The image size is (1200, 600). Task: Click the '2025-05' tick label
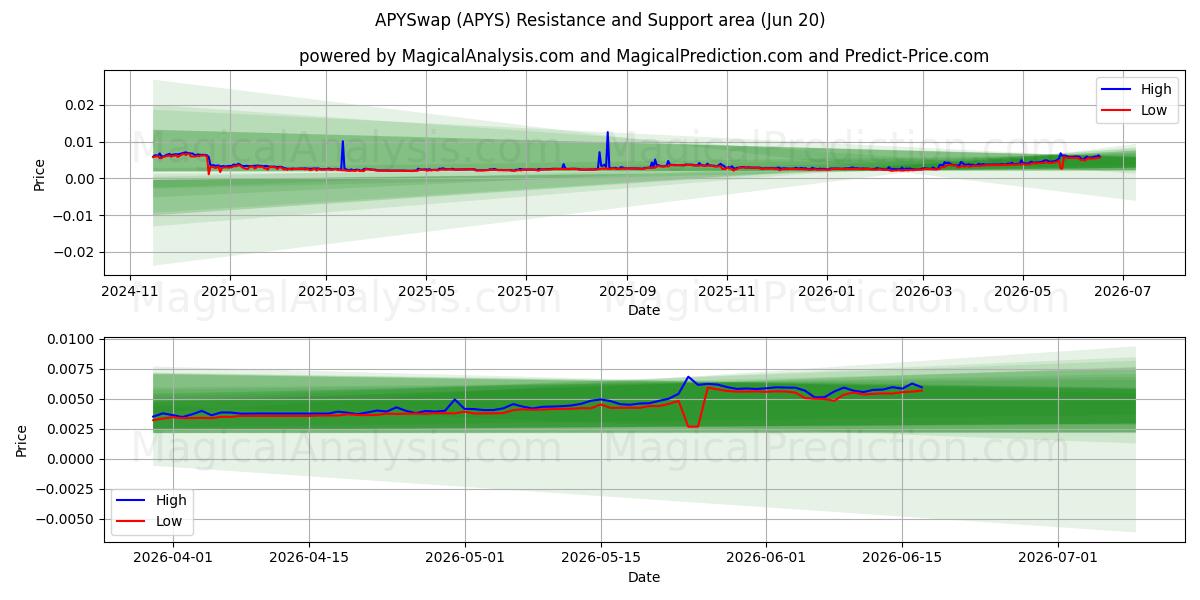[426, 291]
